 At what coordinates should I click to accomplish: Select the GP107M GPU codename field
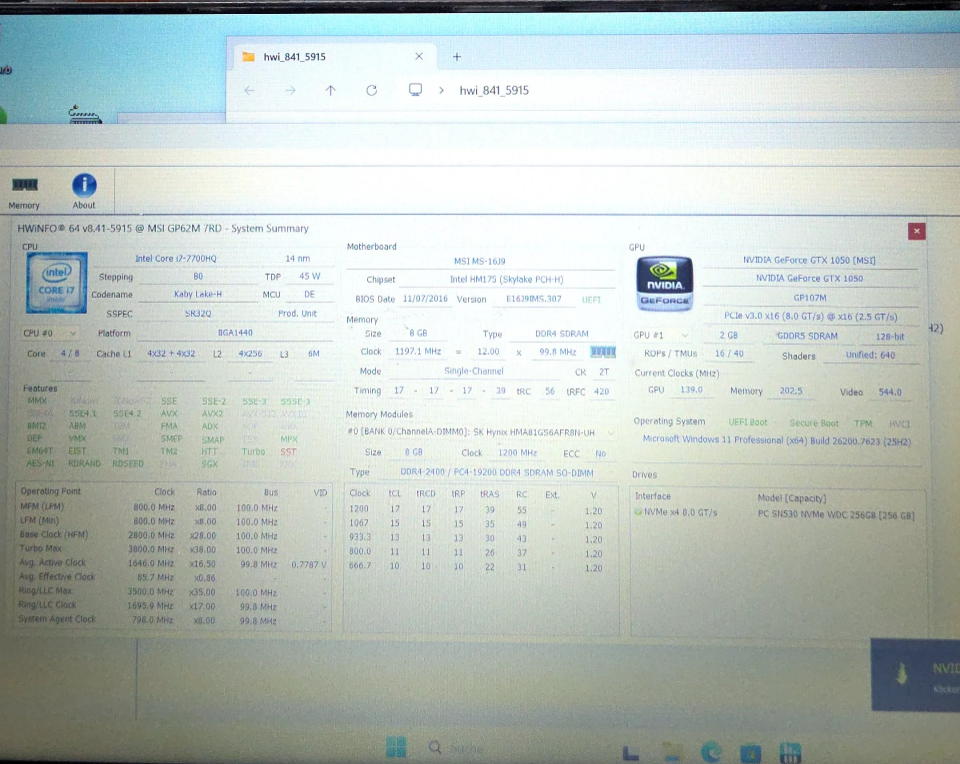[x=809, y=298]
